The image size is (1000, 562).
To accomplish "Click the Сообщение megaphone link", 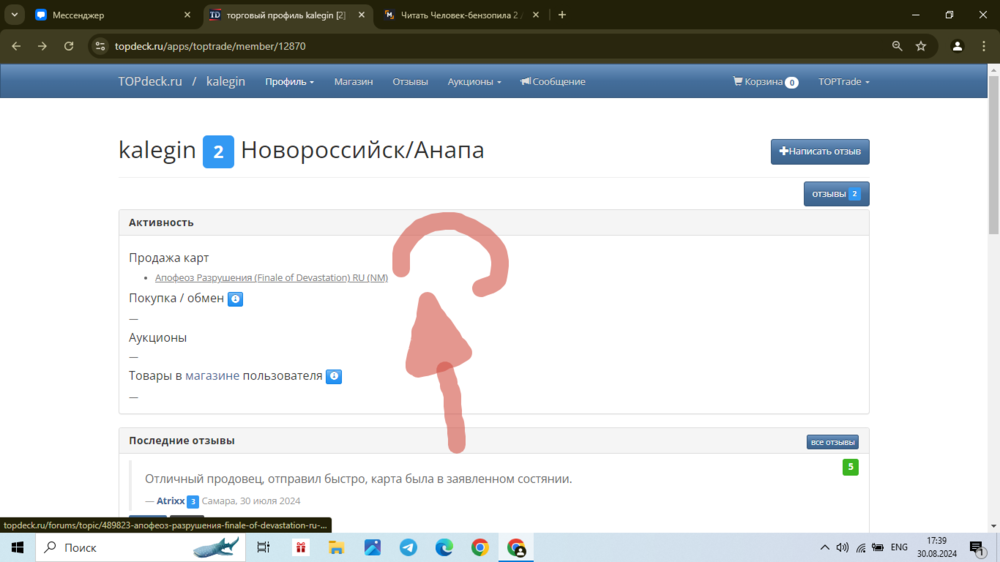I will pyautogui.click(x=553, y=82).
